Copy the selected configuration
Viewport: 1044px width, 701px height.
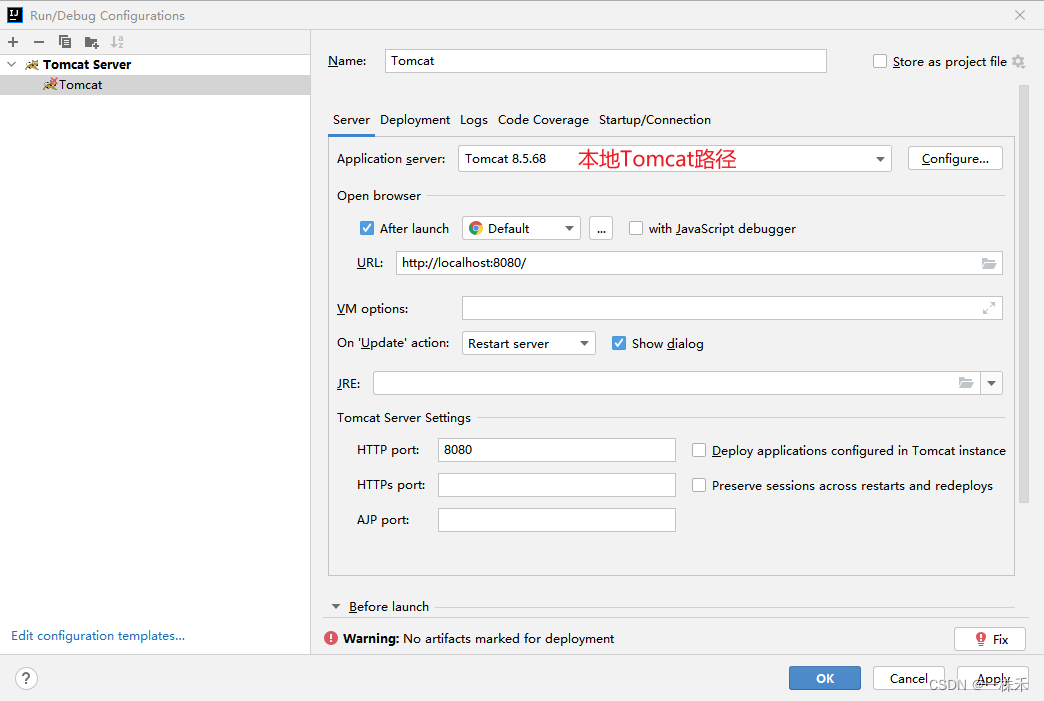(x=65, y=42)
